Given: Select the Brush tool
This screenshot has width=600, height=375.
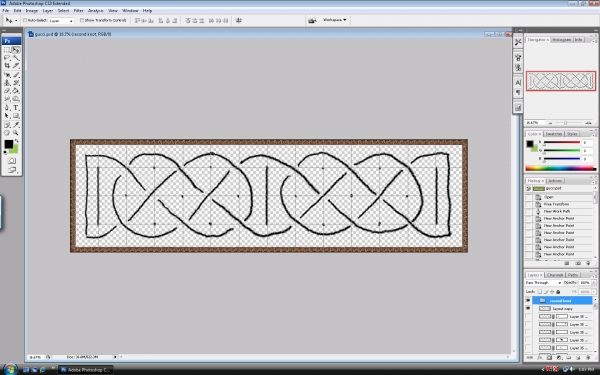Looking at the screenshot, I should (16, 75).
